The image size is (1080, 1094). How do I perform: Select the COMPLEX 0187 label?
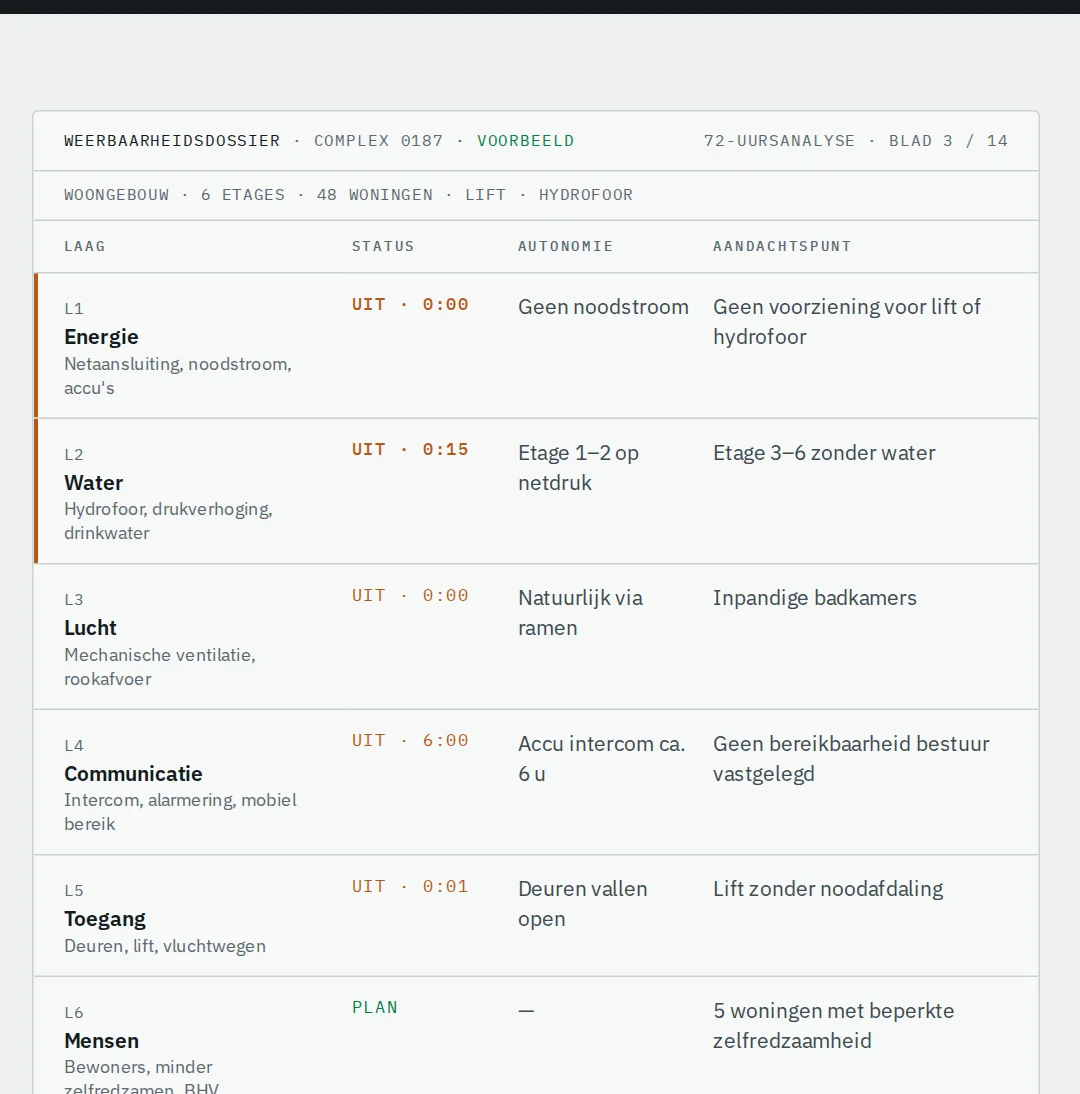[378, 141]
